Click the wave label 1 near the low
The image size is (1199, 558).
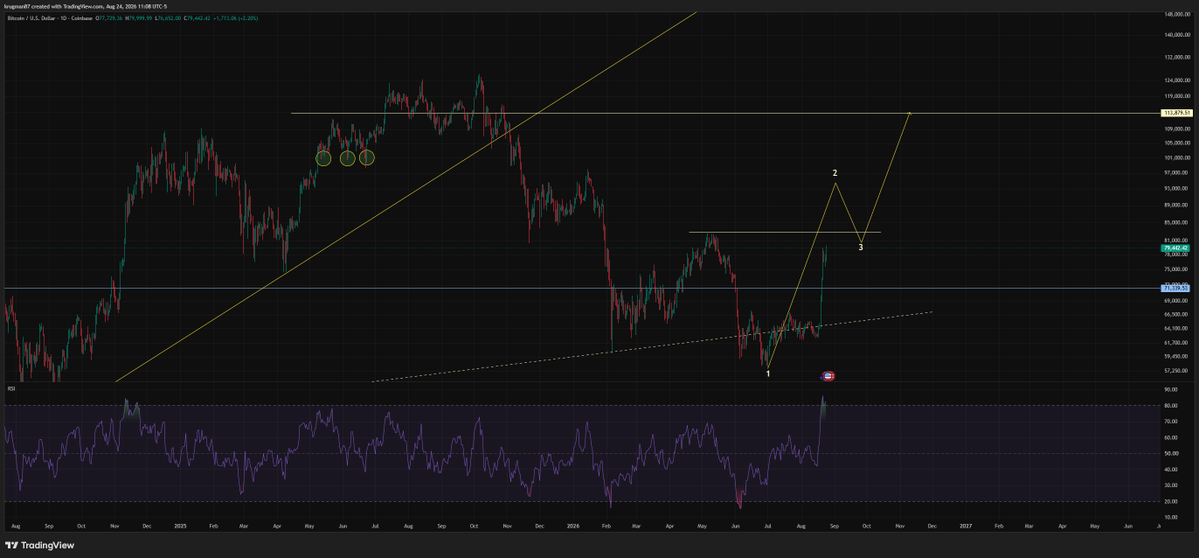[768, 373]
